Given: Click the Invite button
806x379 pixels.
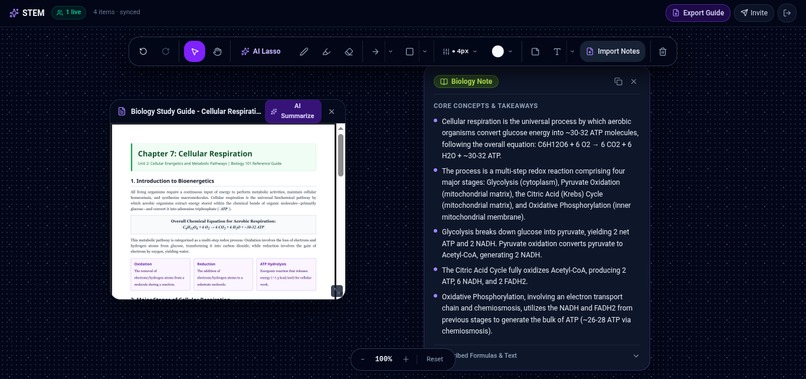Looking at the screenshot, I should [754, 13].
